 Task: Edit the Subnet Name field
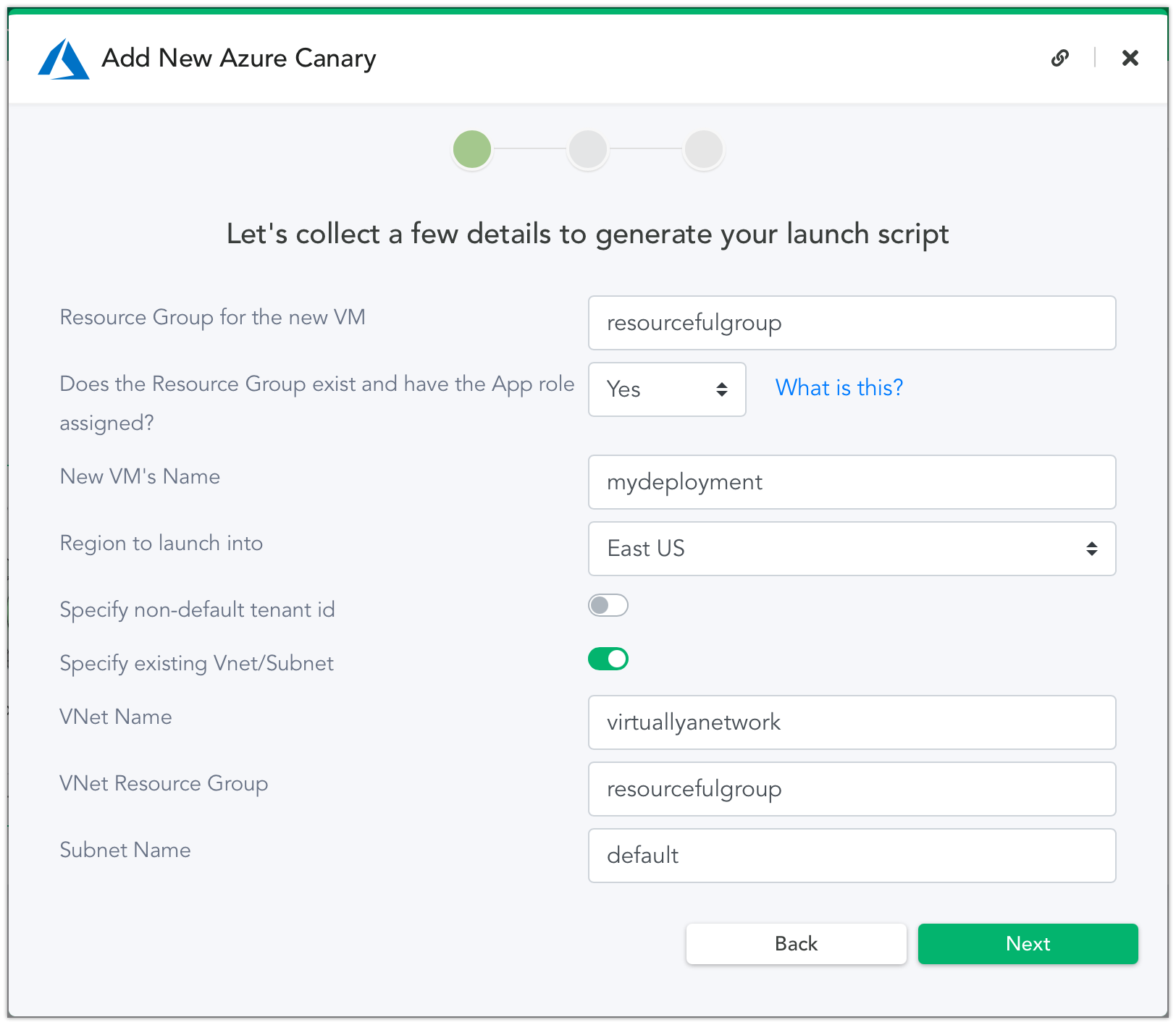coord(852,856)
